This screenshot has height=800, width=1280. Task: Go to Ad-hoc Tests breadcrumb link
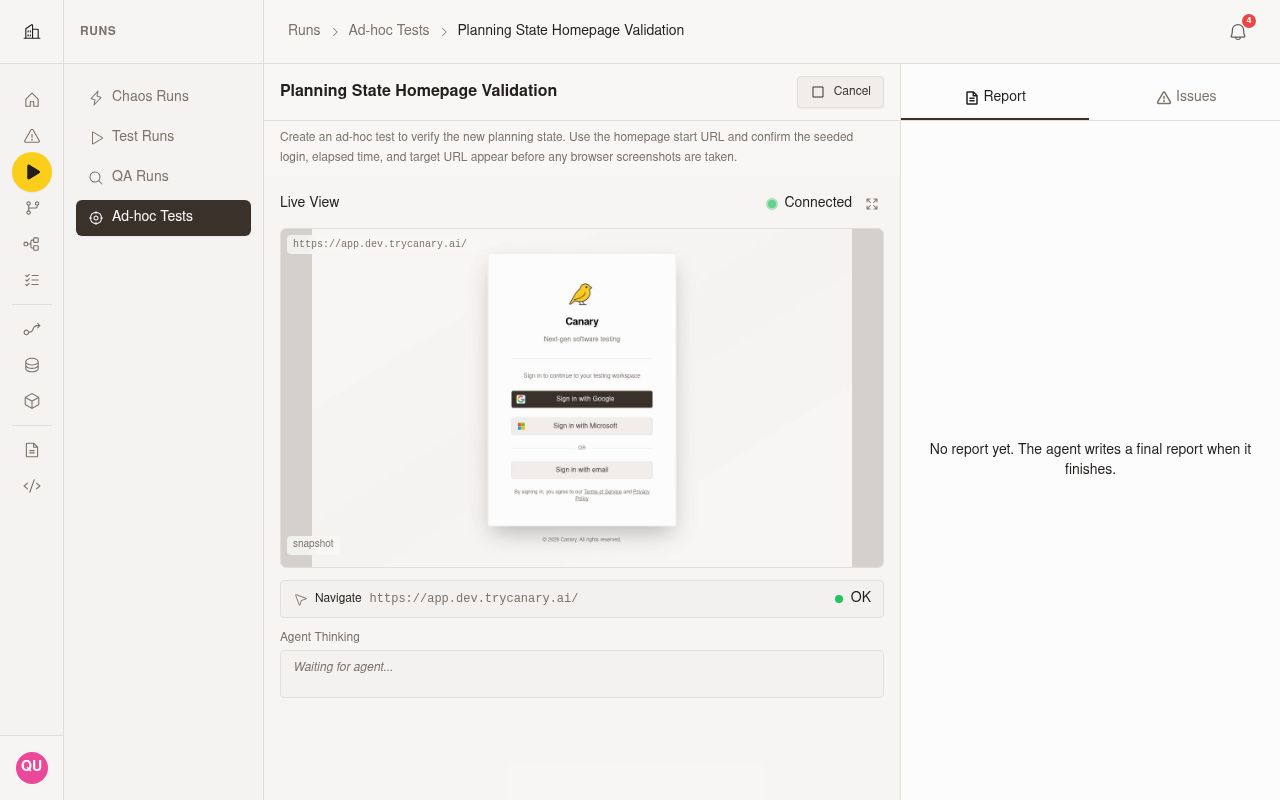(389, 30)
